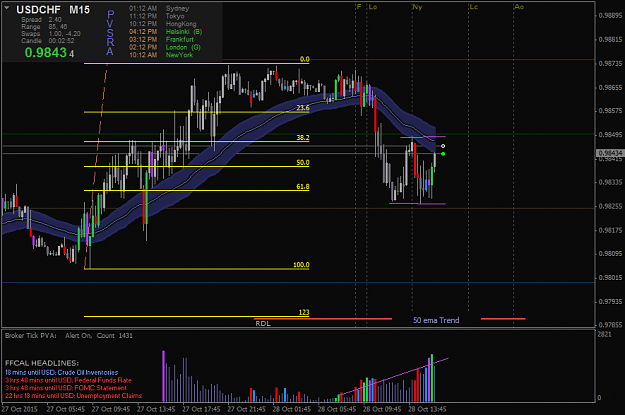Click the USDCHF M15 chart title
625x415 pixels.
tap(53, 10)
